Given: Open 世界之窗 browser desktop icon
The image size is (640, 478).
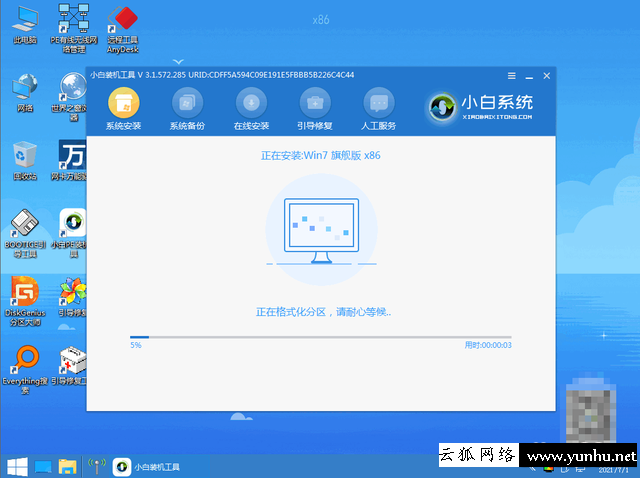Looking at the screenshot, I should pyautogui.click(x=71, y=97).
